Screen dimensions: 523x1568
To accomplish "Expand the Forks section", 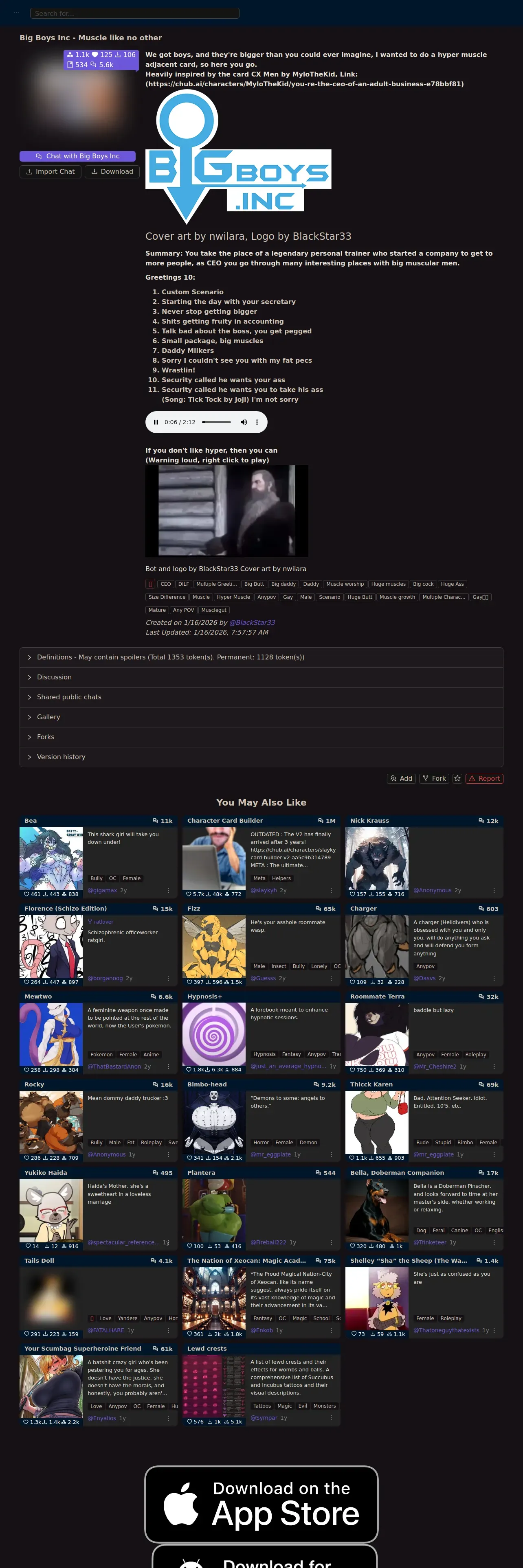I will pyautogui.click(x=261, y=737).
